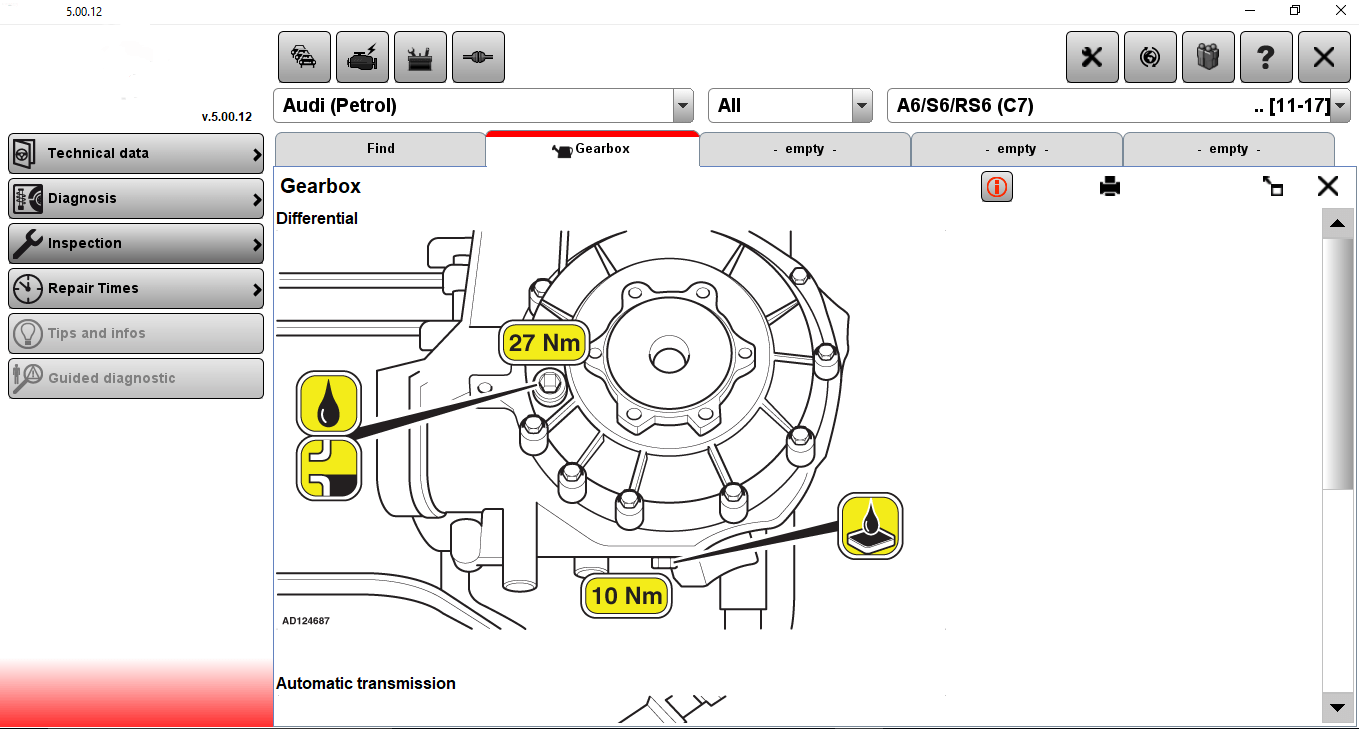This screenshot has height=729, width=1359.
Task: Open the A6/S6/RS6 (C7) variant dropdown
Action: (1338, 105)
